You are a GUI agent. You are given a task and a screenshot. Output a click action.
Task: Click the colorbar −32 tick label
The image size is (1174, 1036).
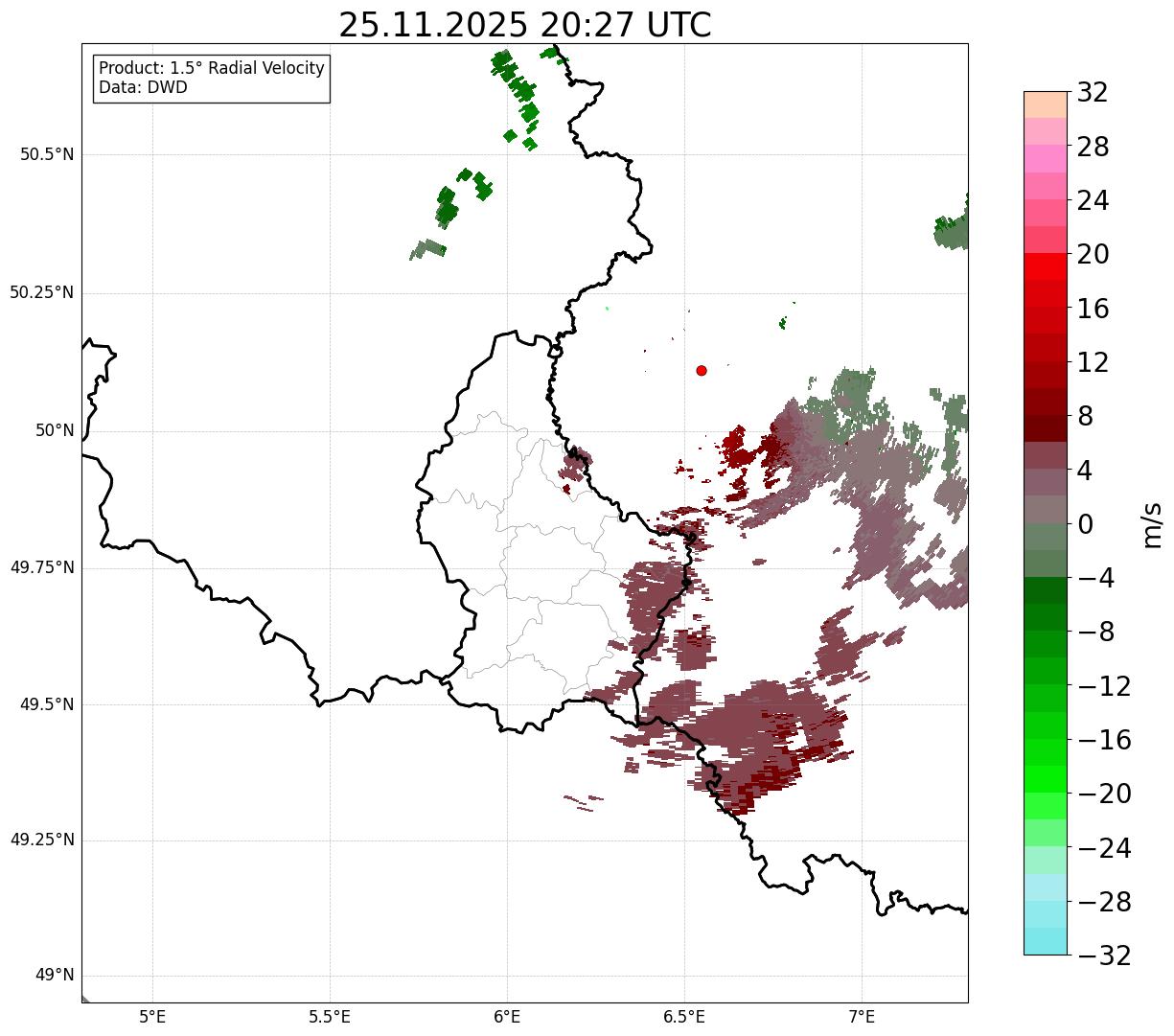[x=1104, y=955]
